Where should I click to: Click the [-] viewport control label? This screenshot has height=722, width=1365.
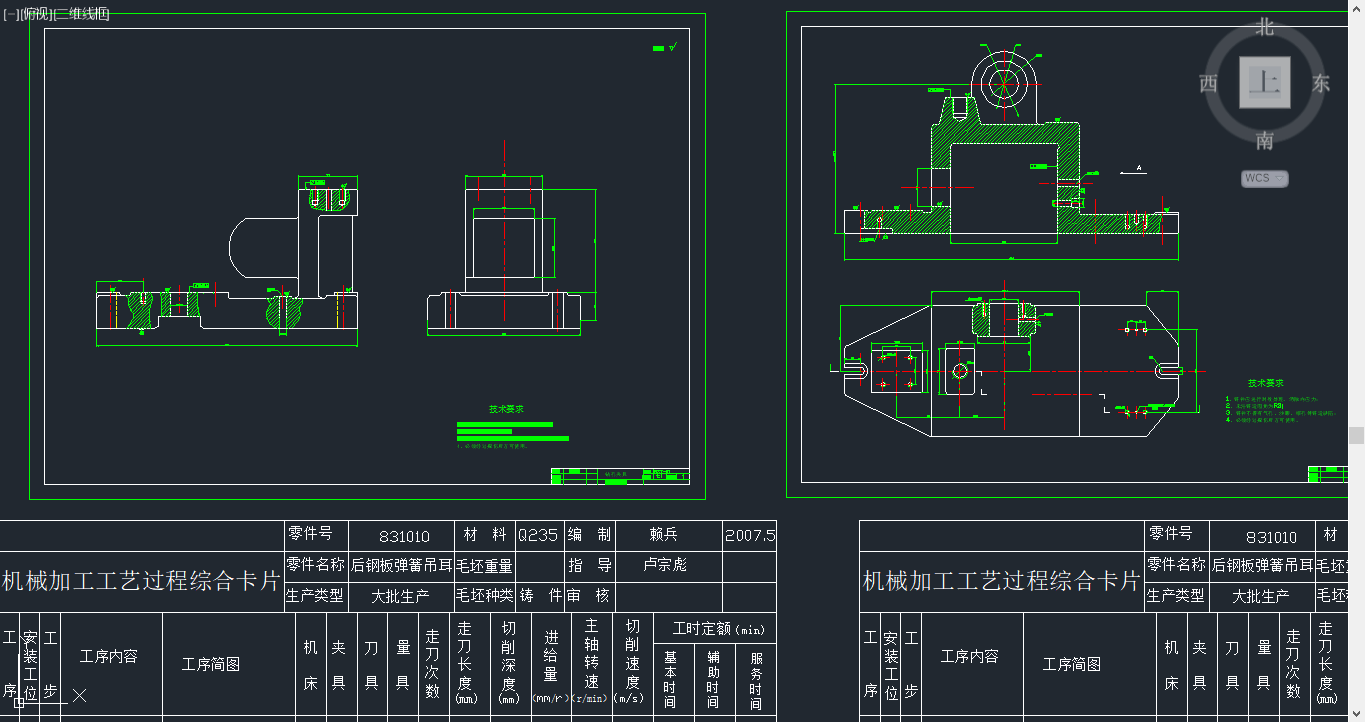[x=9, y=14]
